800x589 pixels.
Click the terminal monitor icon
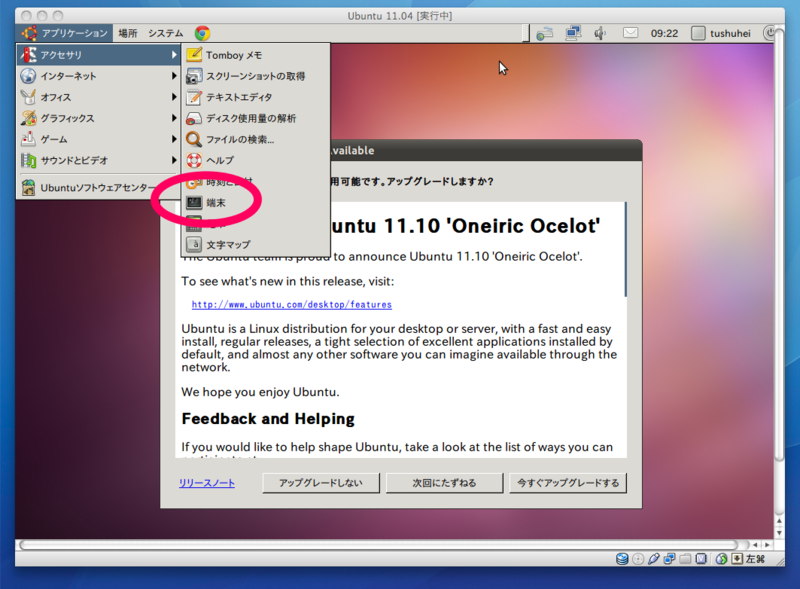click(x=194, y=203)
